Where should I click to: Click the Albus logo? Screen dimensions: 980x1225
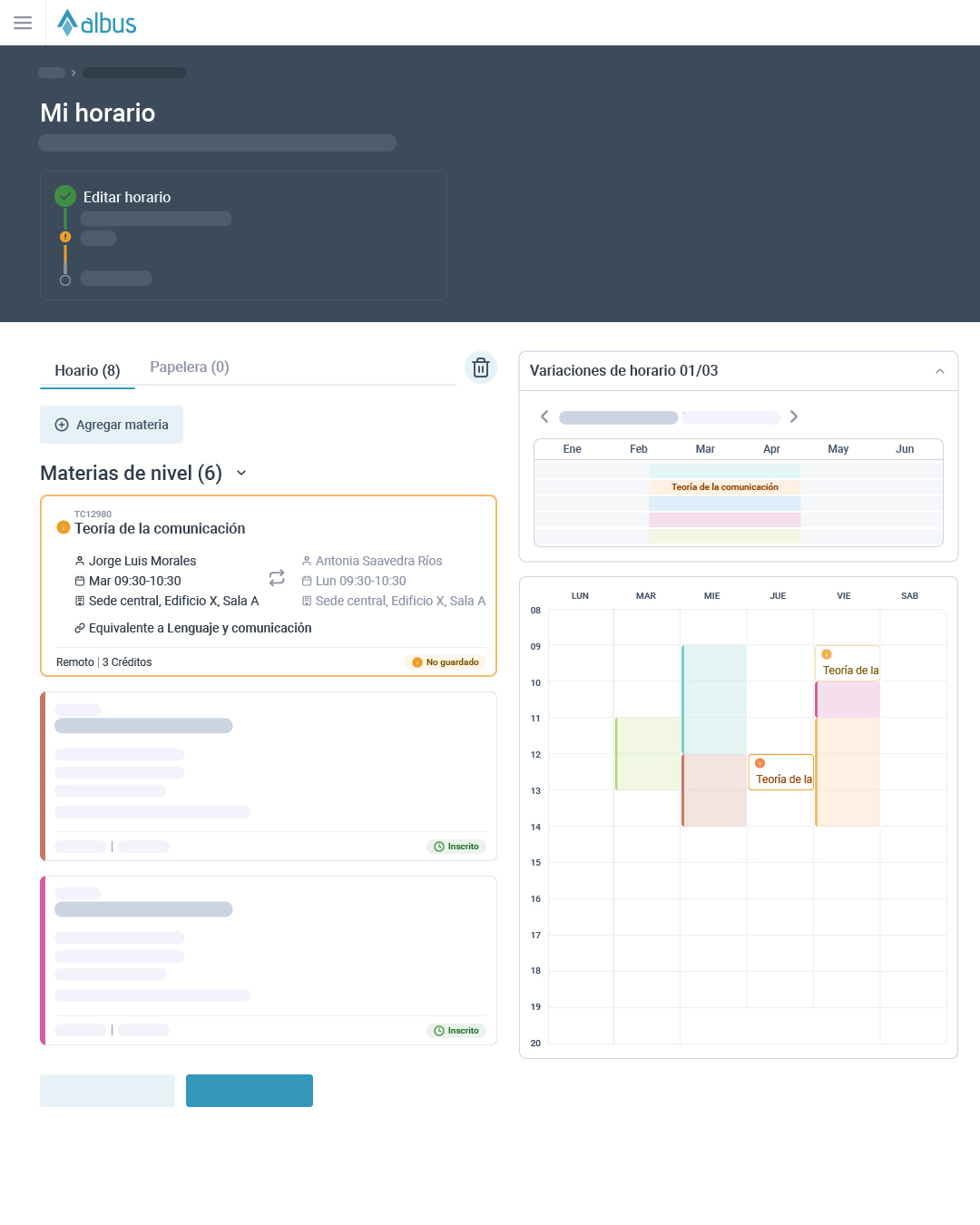coord(97,23)
